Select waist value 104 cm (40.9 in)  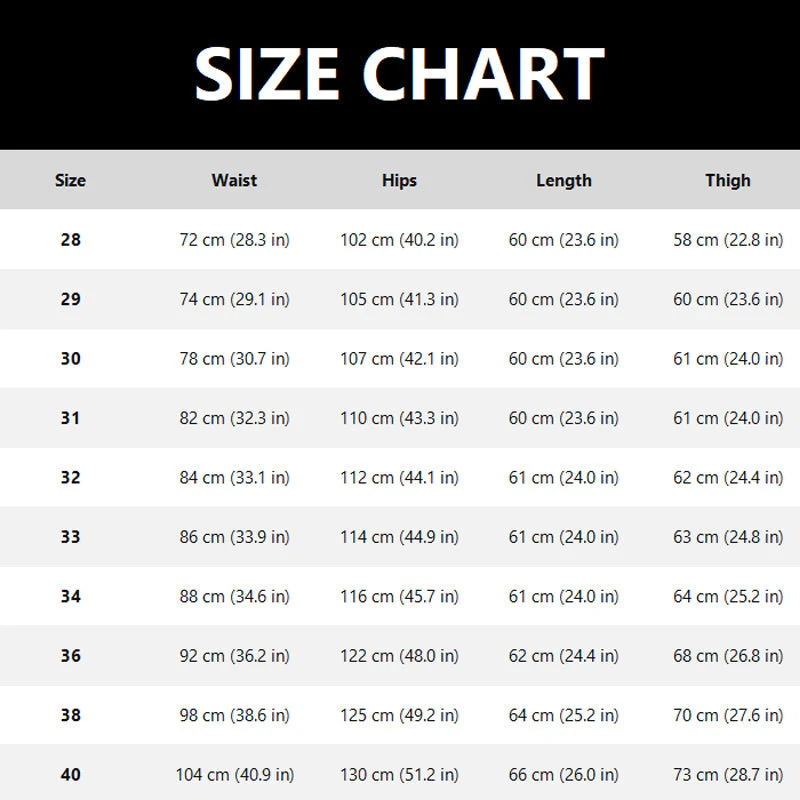point(235,774)
